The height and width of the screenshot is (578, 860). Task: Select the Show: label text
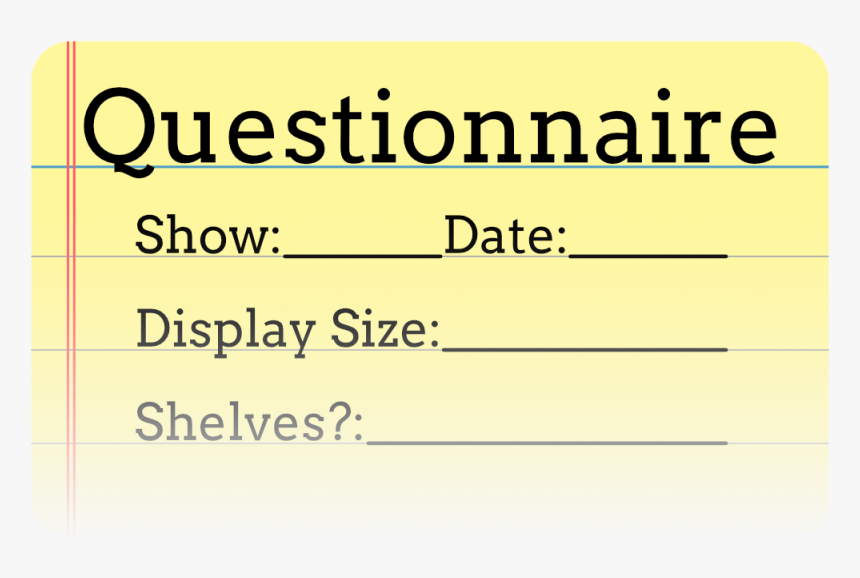pos(208,237)
